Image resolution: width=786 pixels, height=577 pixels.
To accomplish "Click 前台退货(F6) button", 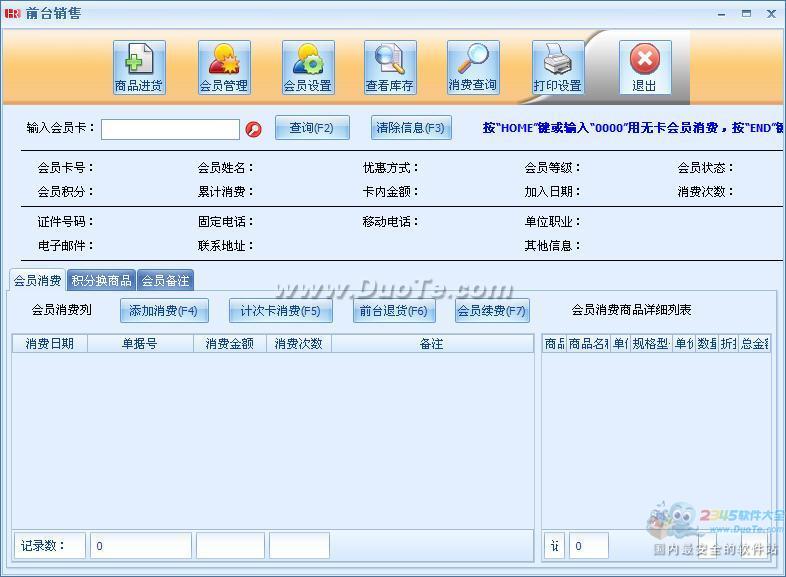I will [394, 311].
